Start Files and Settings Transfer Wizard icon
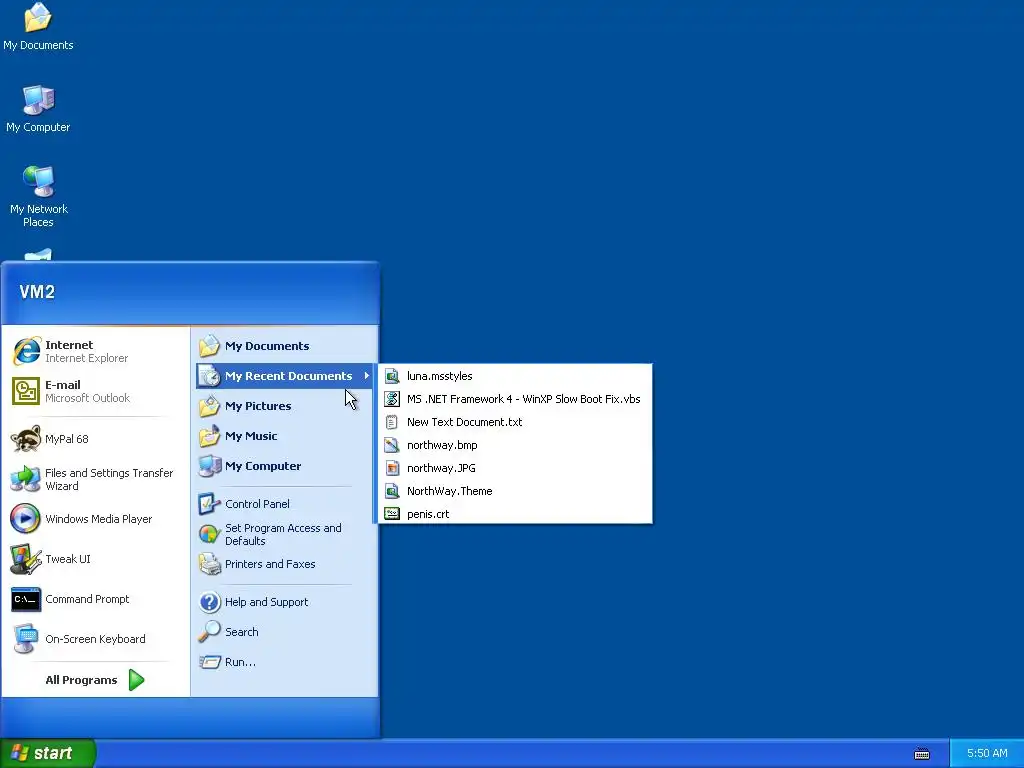Image resolution: width=1024 pixels, height=768 pixels. point(26,479)
